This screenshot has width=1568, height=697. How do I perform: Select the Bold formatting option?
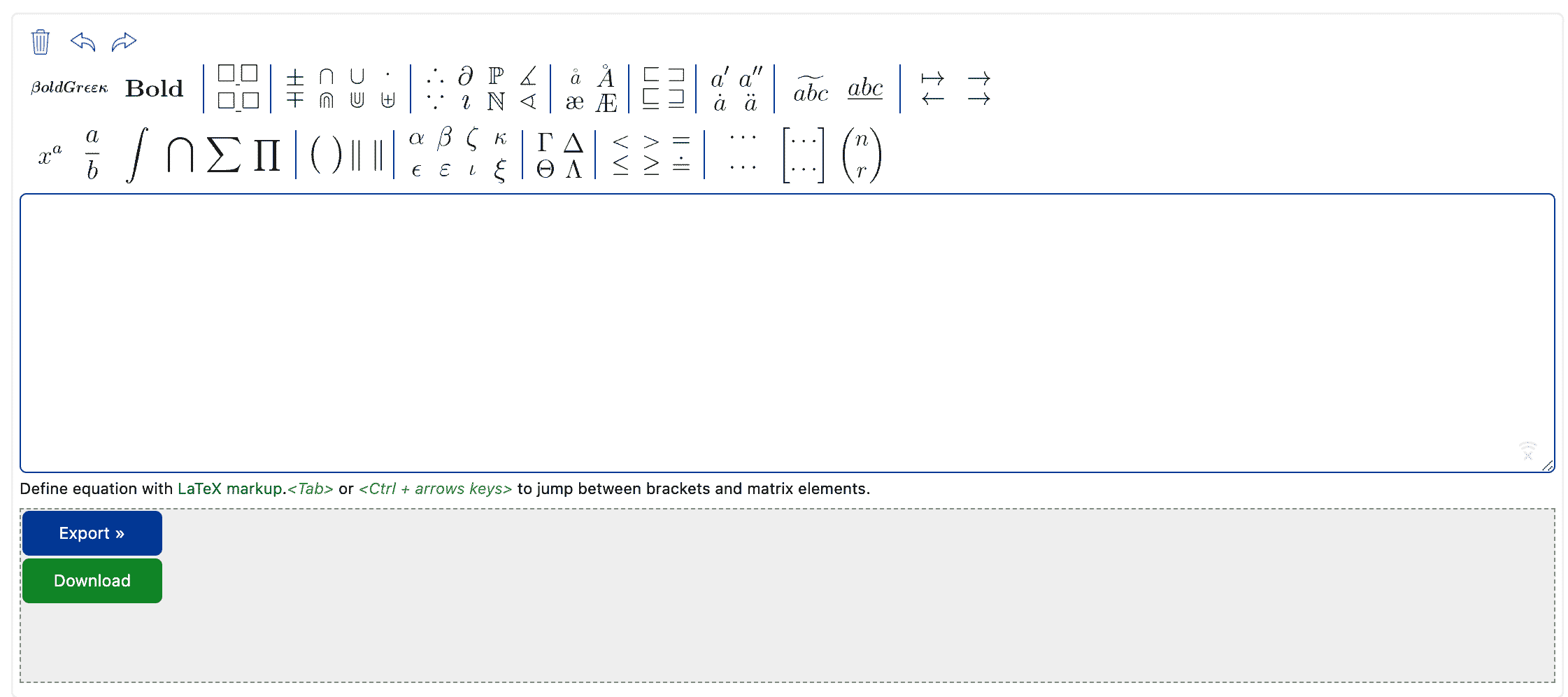[152, 88]
